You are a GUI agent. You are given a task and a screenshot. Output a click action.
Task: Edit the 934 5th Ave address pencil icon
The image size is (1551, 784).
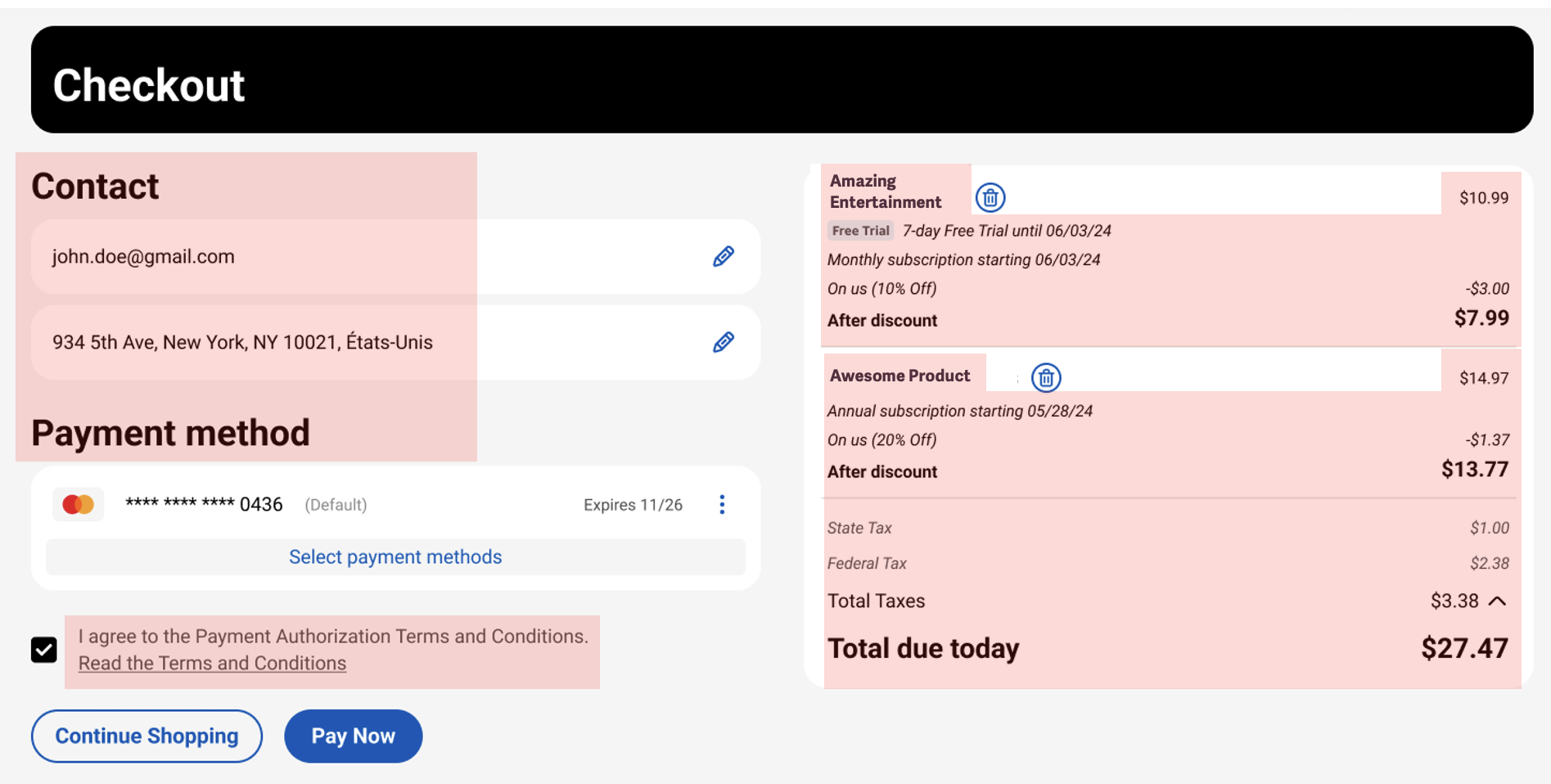724,342
